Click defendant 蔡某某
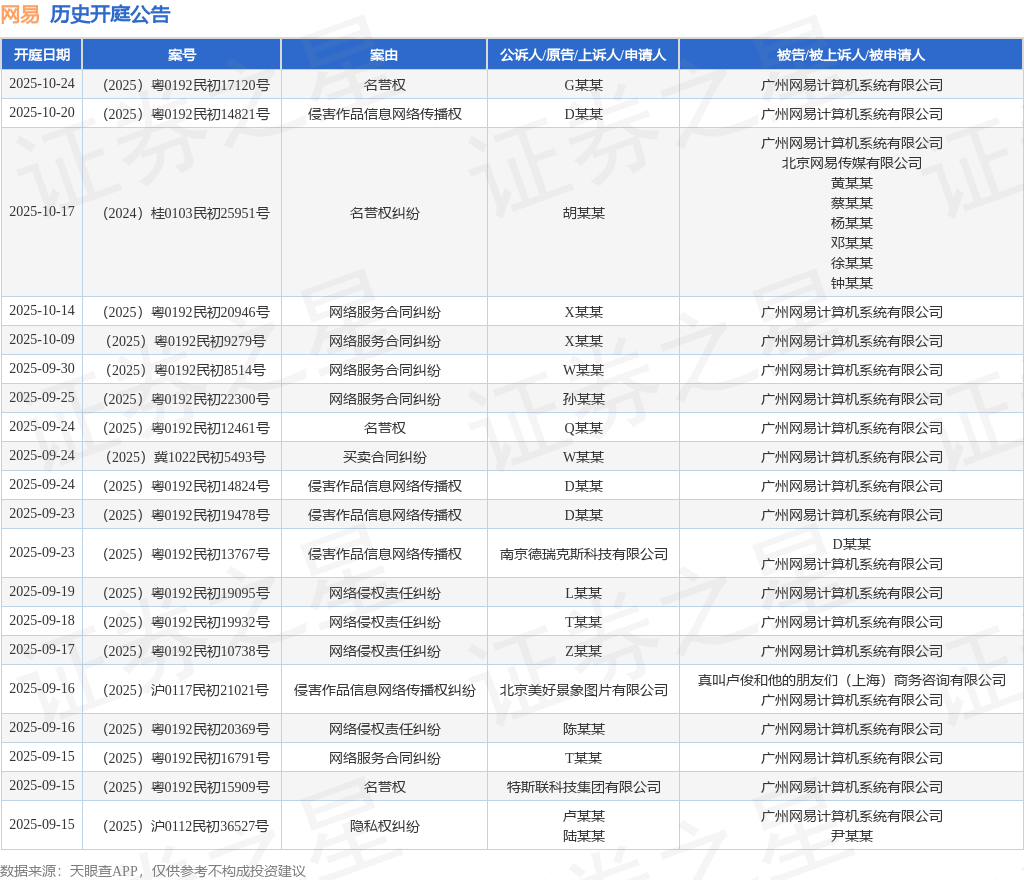 click(x=852, y=203)
